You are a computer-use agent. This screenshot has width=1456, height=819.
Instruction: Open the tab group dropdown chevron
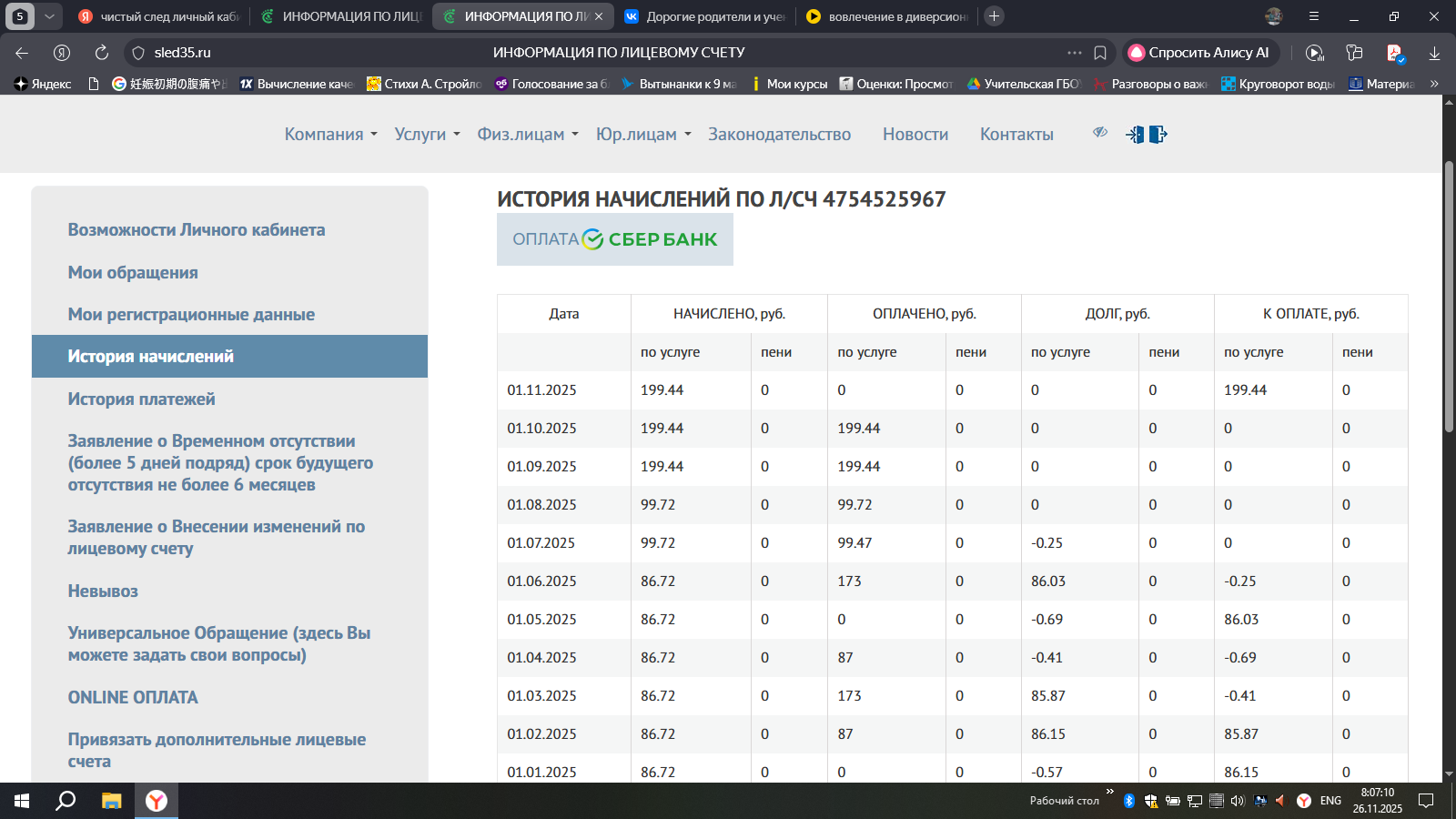click(x=50, y=16)
